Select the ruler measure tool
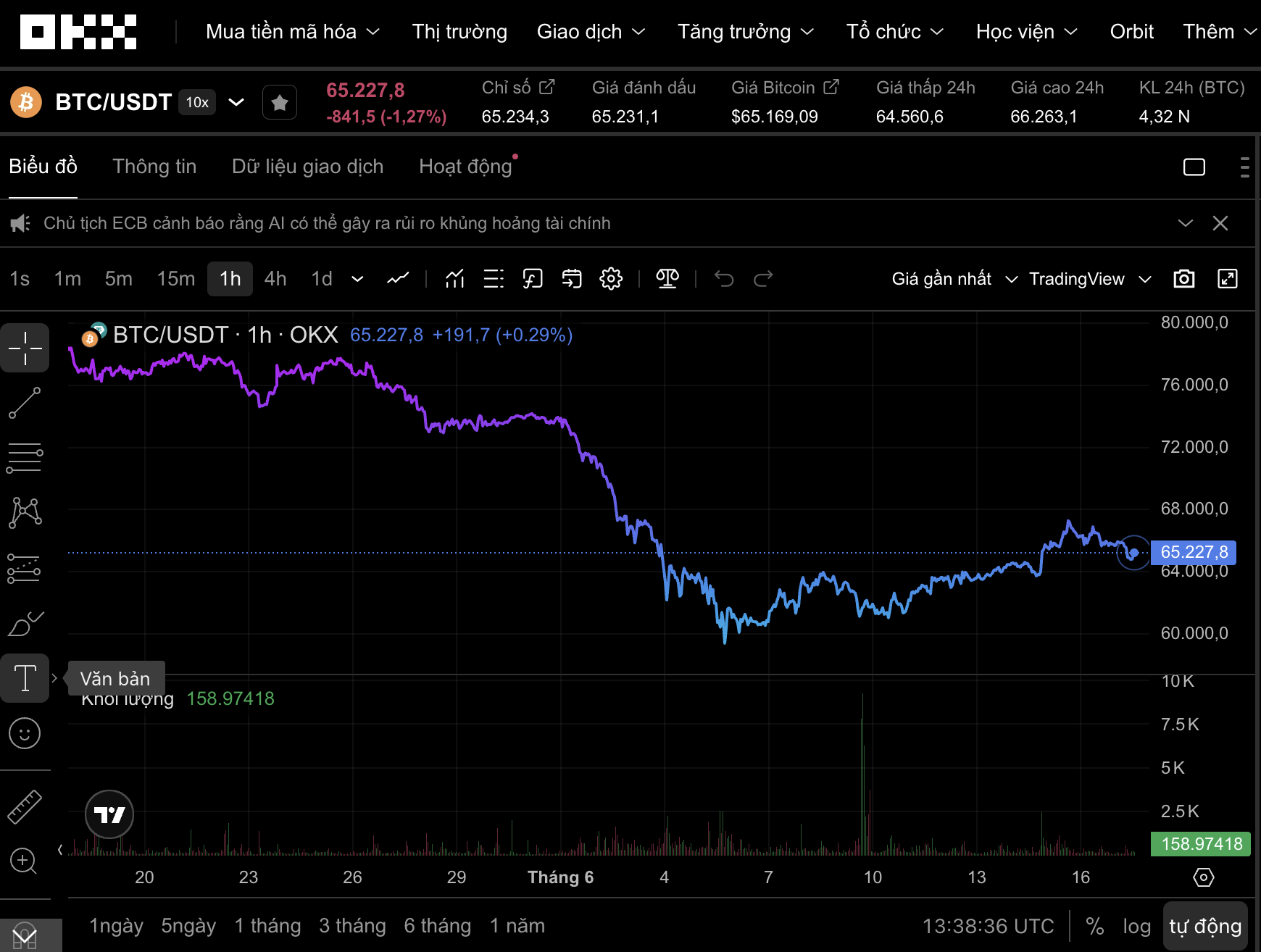 point(25,806)
